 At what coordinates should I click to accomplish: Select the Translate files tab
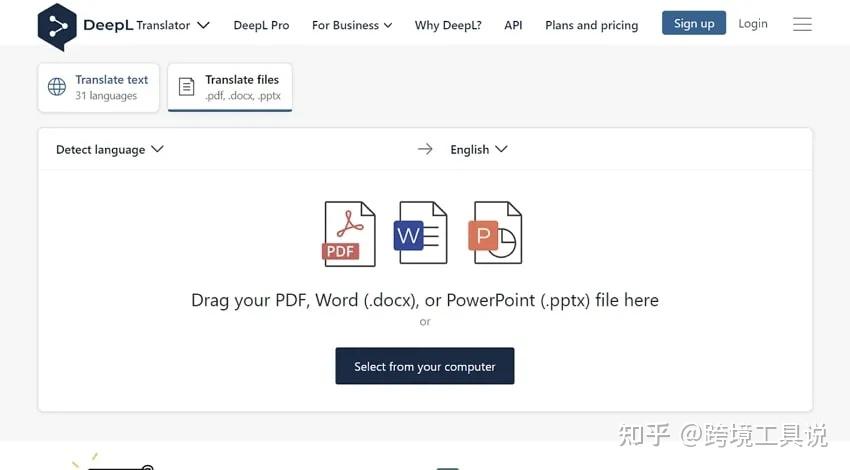[x=230, y=87]
